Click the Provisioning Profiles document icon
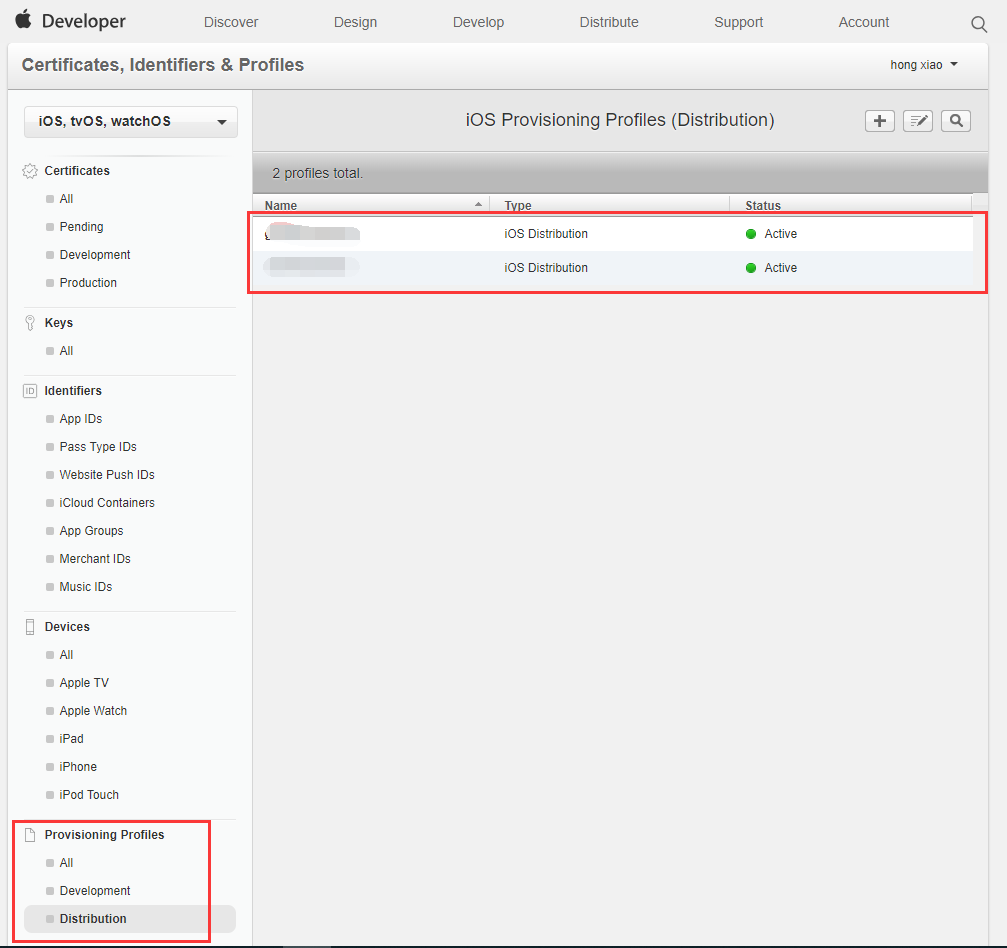This screenshot has height=948, width=1007. pyautogui.click(x=30, y=835)
